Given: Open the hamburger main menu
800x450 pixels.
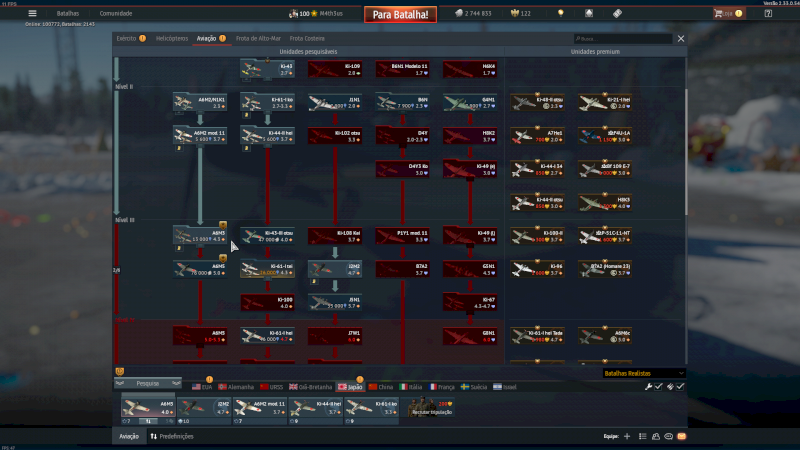Looking at the screenshot, I should pos(32,13).
